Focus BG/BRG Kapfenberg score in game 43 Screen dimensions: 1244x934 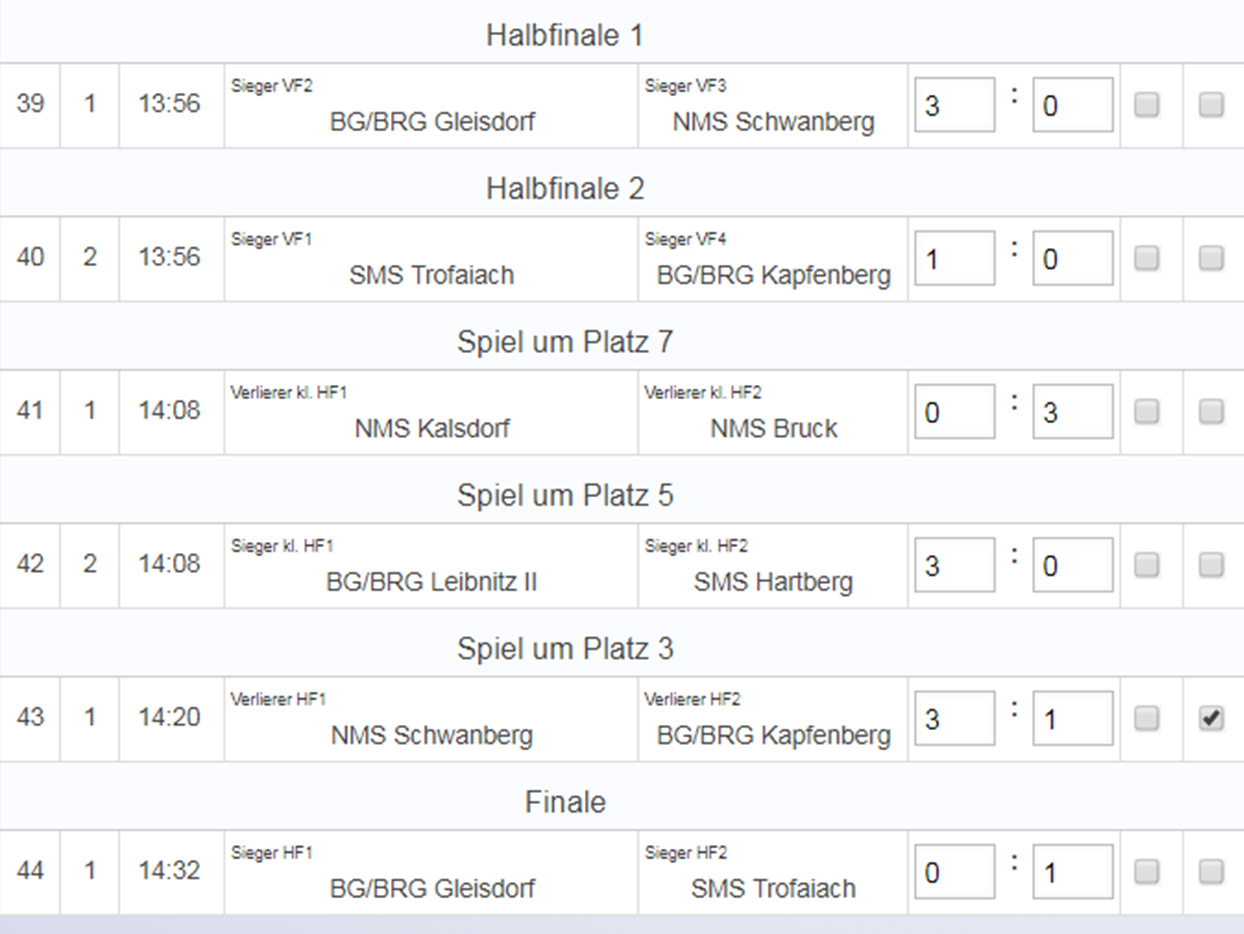click(x=1072, y=719)
